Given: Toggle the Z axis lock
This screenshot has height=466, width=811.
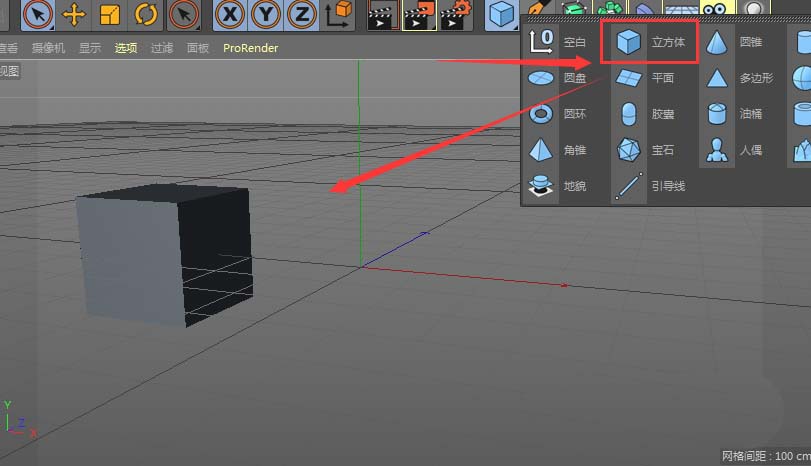Looking at the screenshot, I should (302, 14).
